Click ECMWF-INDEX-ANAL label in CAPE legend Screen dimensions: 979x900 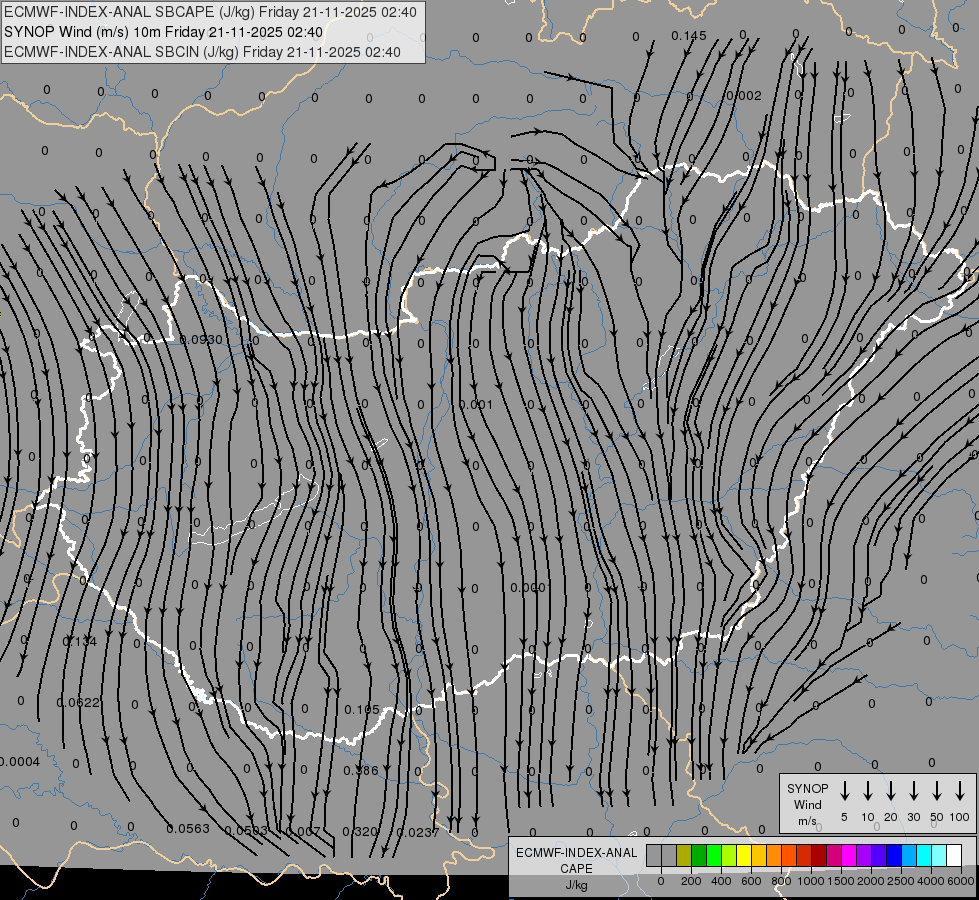(576, 853)
